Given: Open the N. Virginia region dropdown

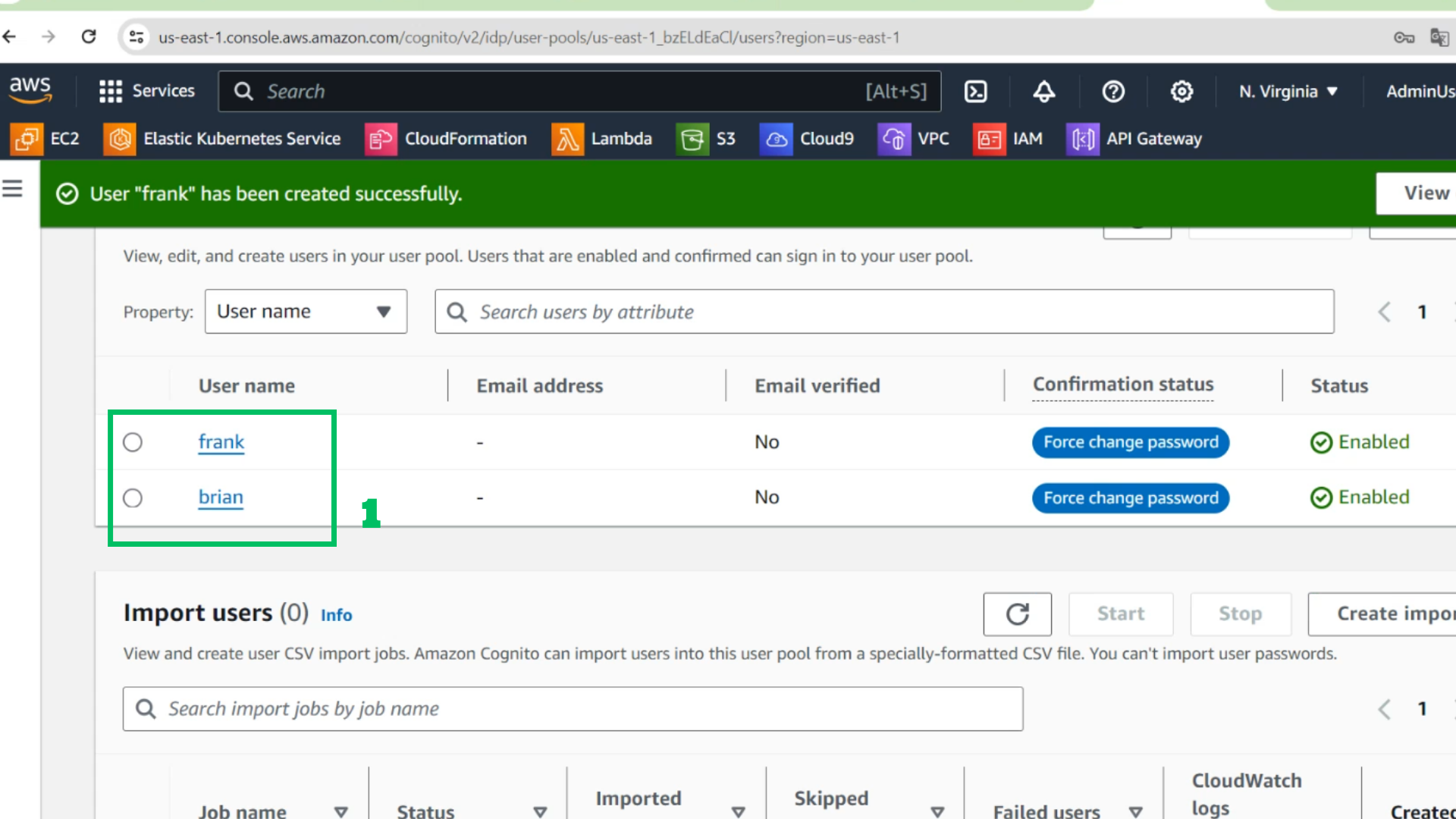Looking at the screenshot, I should click(1288, 92).
